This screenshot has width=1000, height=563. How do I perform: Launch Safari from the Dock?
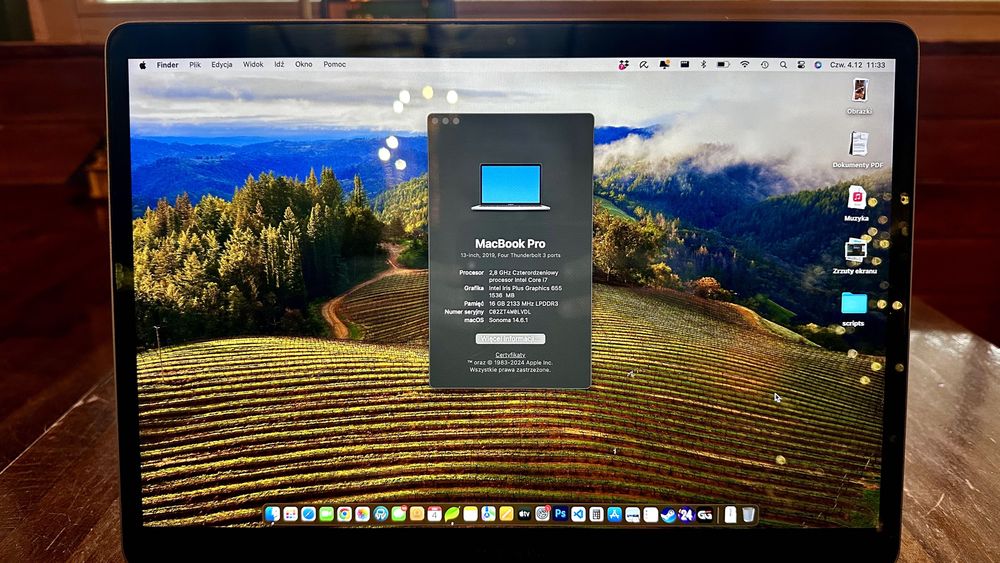(x=309, y=513)
